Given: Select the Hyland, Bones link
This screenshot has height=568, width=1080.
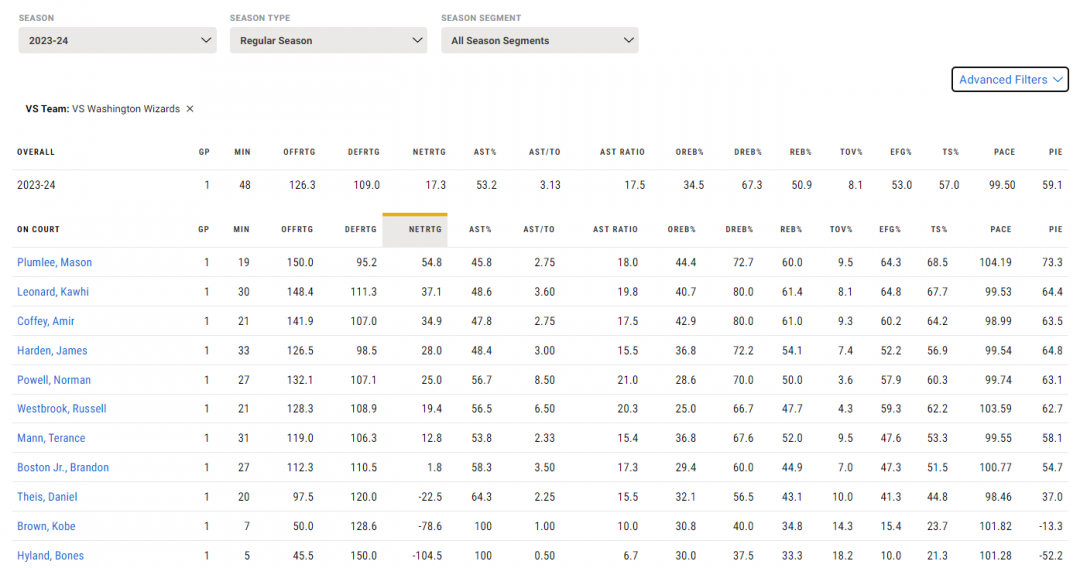Looking at the screenshot, I should pyautogui.click(x=50, y=556).
